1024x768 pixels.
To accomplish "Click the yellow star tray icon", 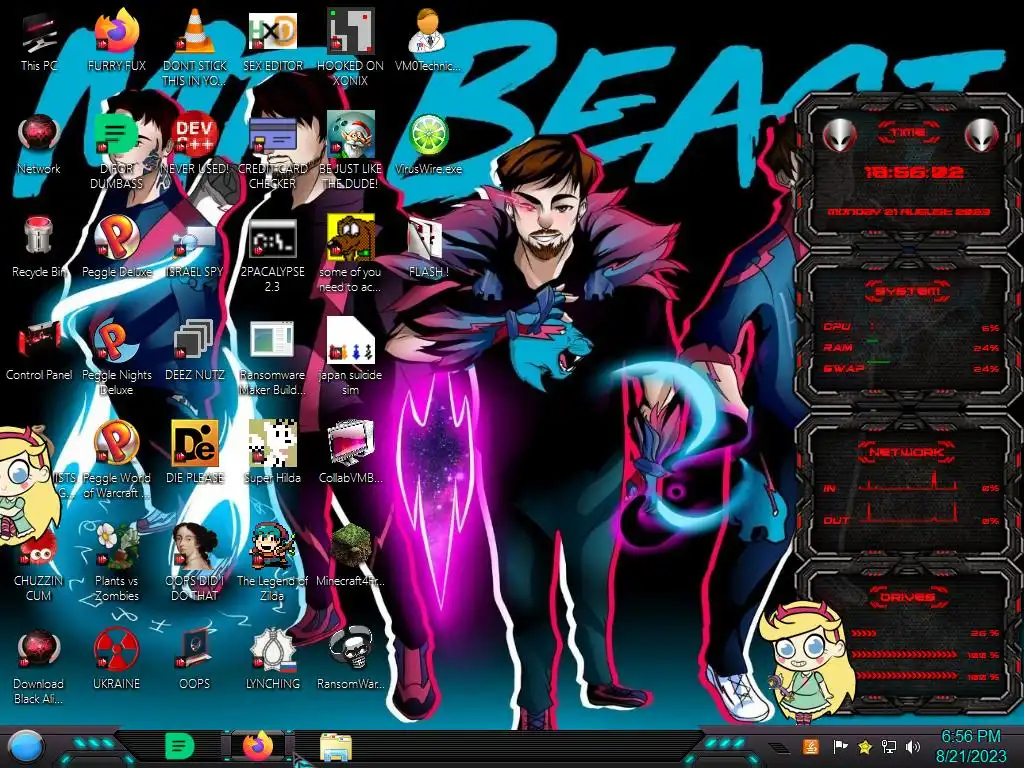I will tap(865, 746).
